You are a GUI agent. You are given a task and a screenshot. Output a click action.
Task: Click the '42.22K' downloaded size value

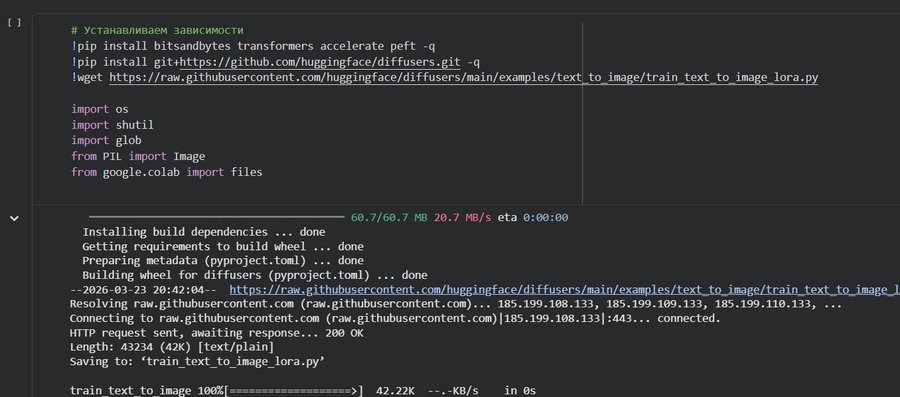(x=395, y=391)
